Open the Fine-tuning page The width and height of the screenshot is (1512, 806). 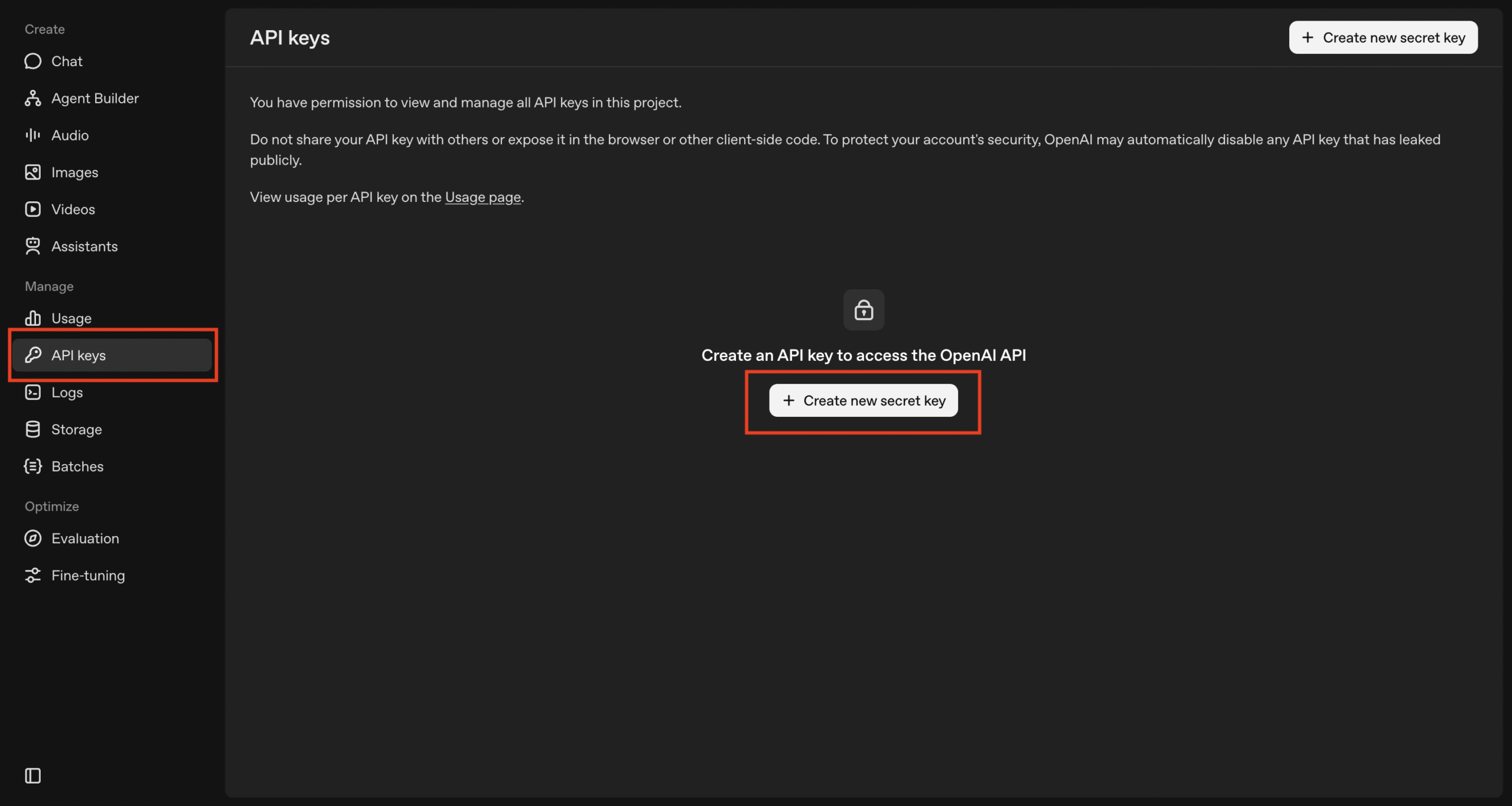(88, 576)
